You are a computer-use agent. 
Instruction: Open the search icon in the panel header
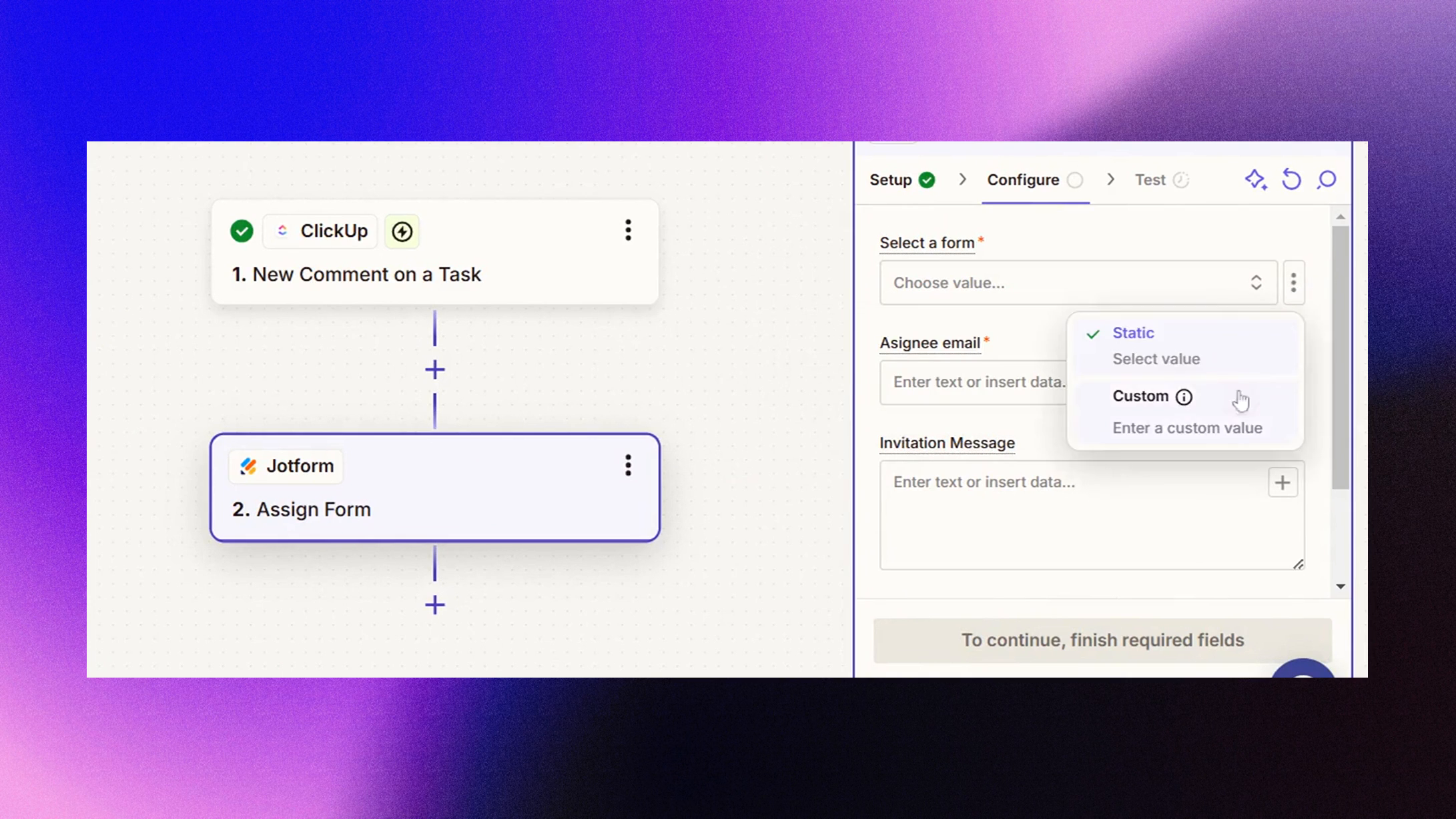point(1327,180)
